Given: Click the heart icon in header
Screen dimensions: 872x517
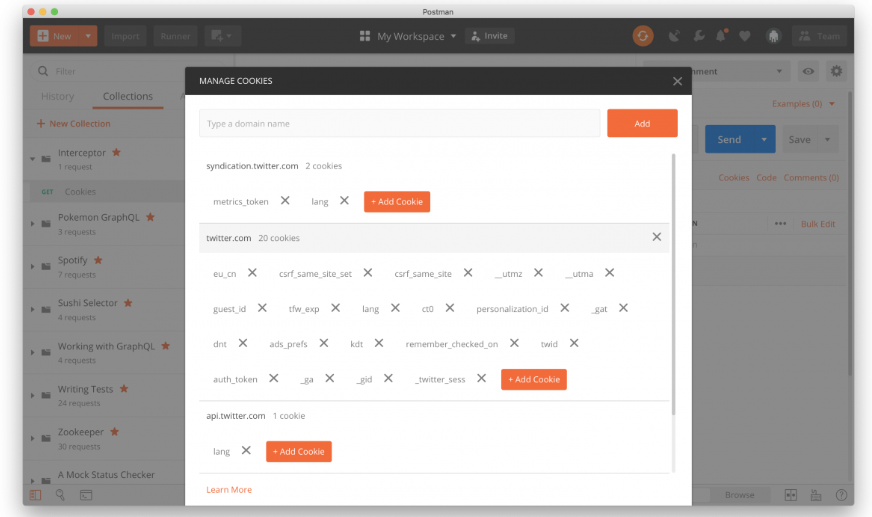Looking at the screenshot, I should [745, 36].
